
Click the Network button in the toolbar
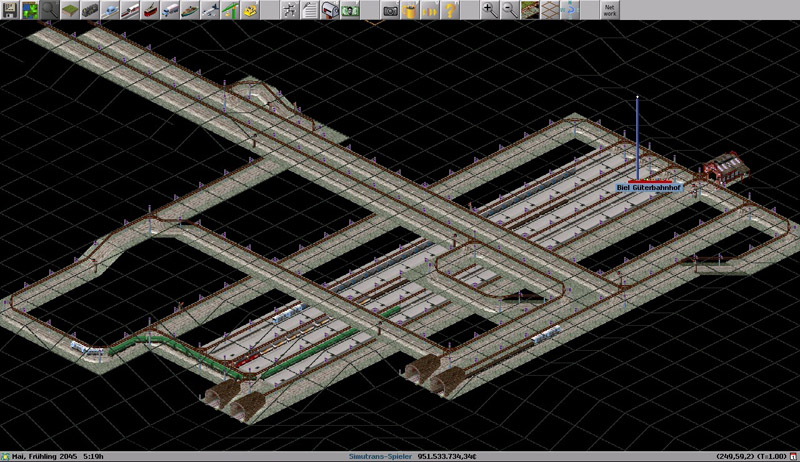point(609,10)
